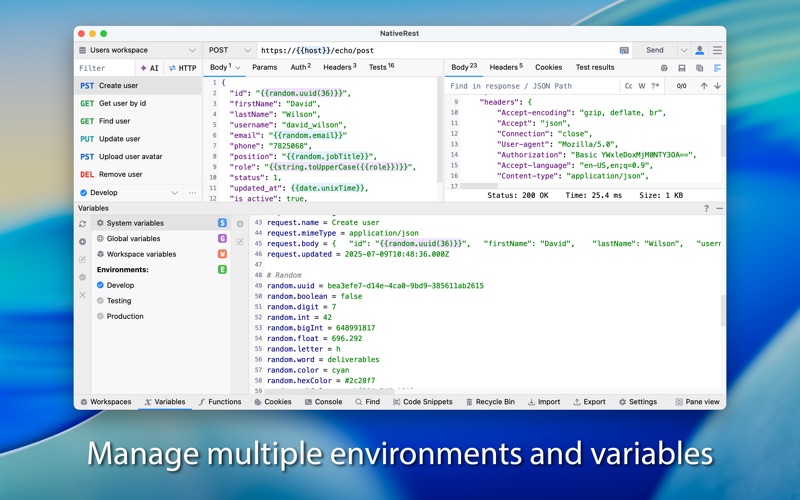Open the Send options dropdown arrow
Image resolution: width=800 pixels, height=500 pixels.
(684, 50)
